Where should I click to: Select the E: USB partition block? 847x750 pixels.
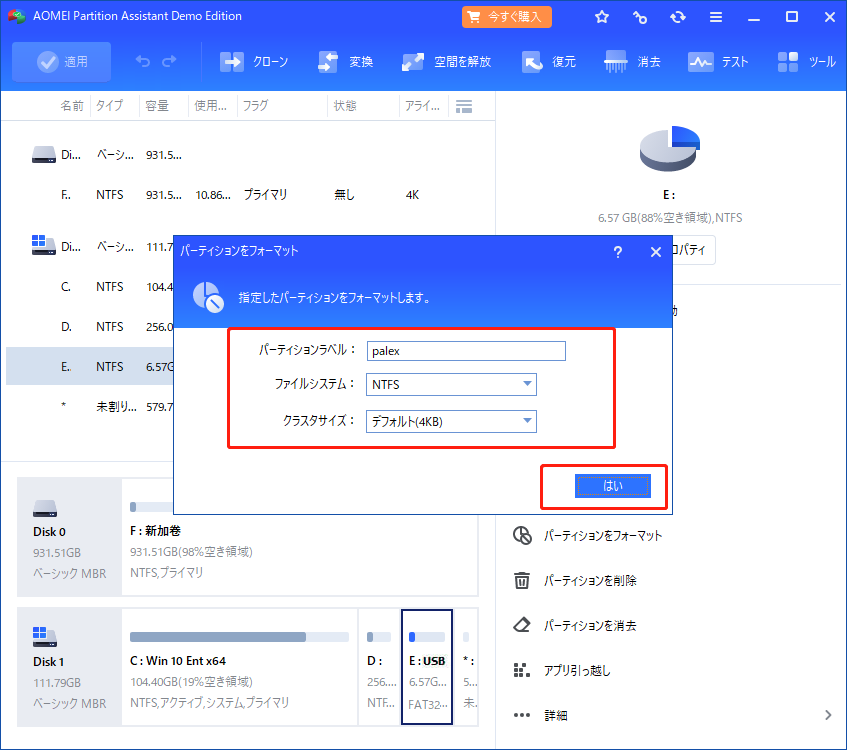click(427, 667)
